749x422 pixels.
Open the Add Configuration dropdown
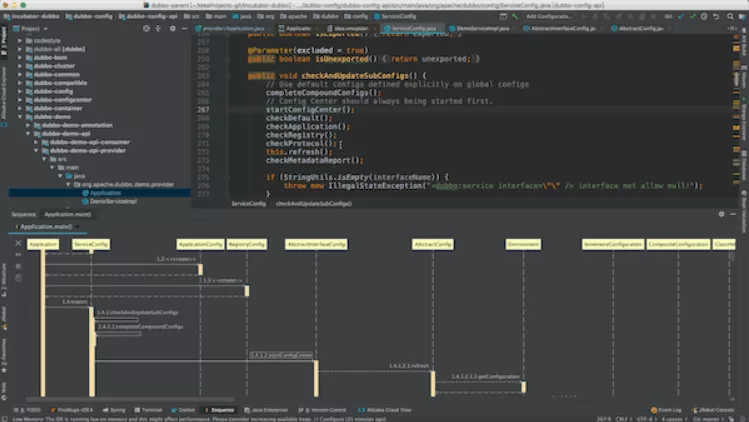point(548,16)
